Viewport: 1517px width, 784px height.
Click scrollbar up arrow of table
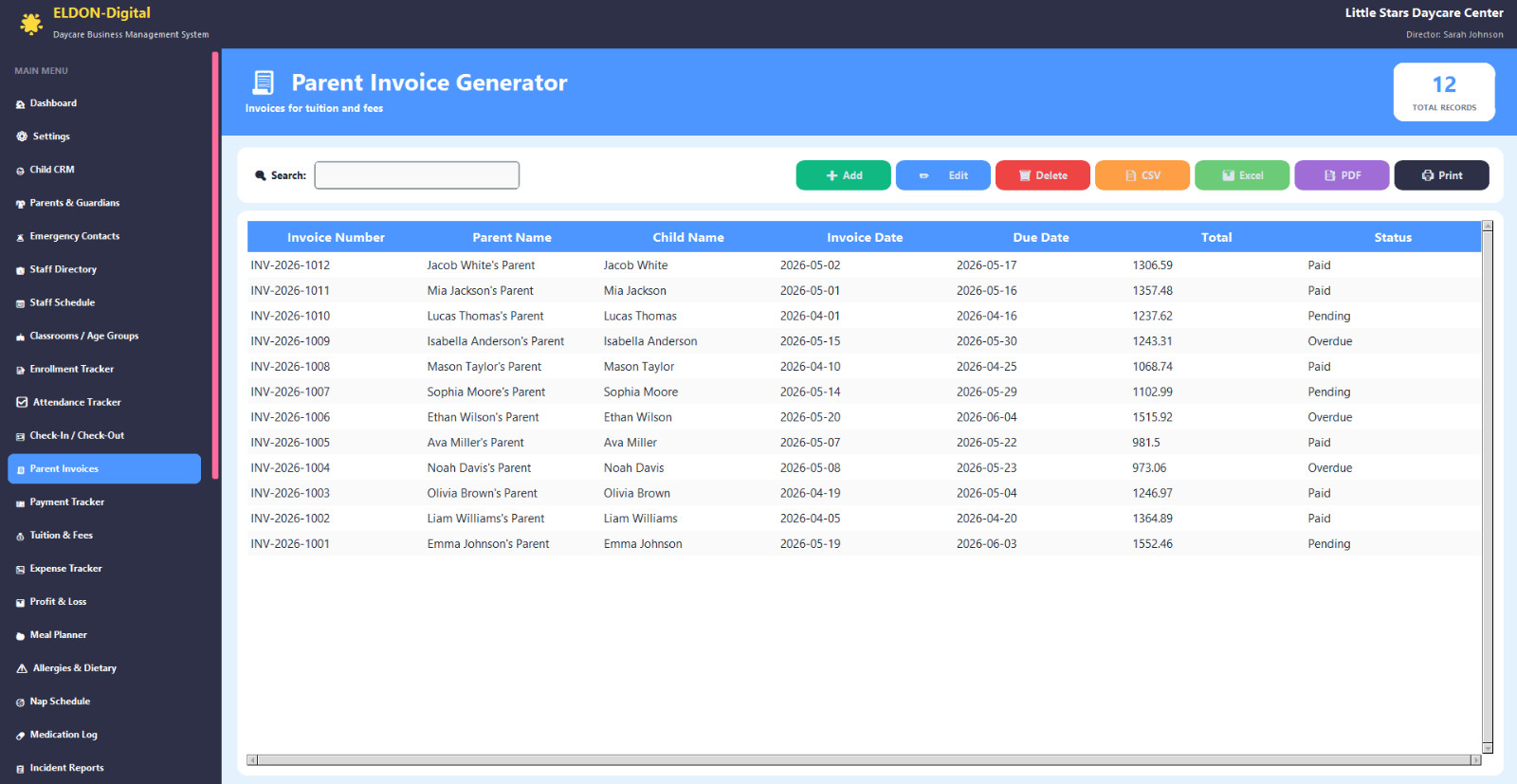tap(1488, 226)
